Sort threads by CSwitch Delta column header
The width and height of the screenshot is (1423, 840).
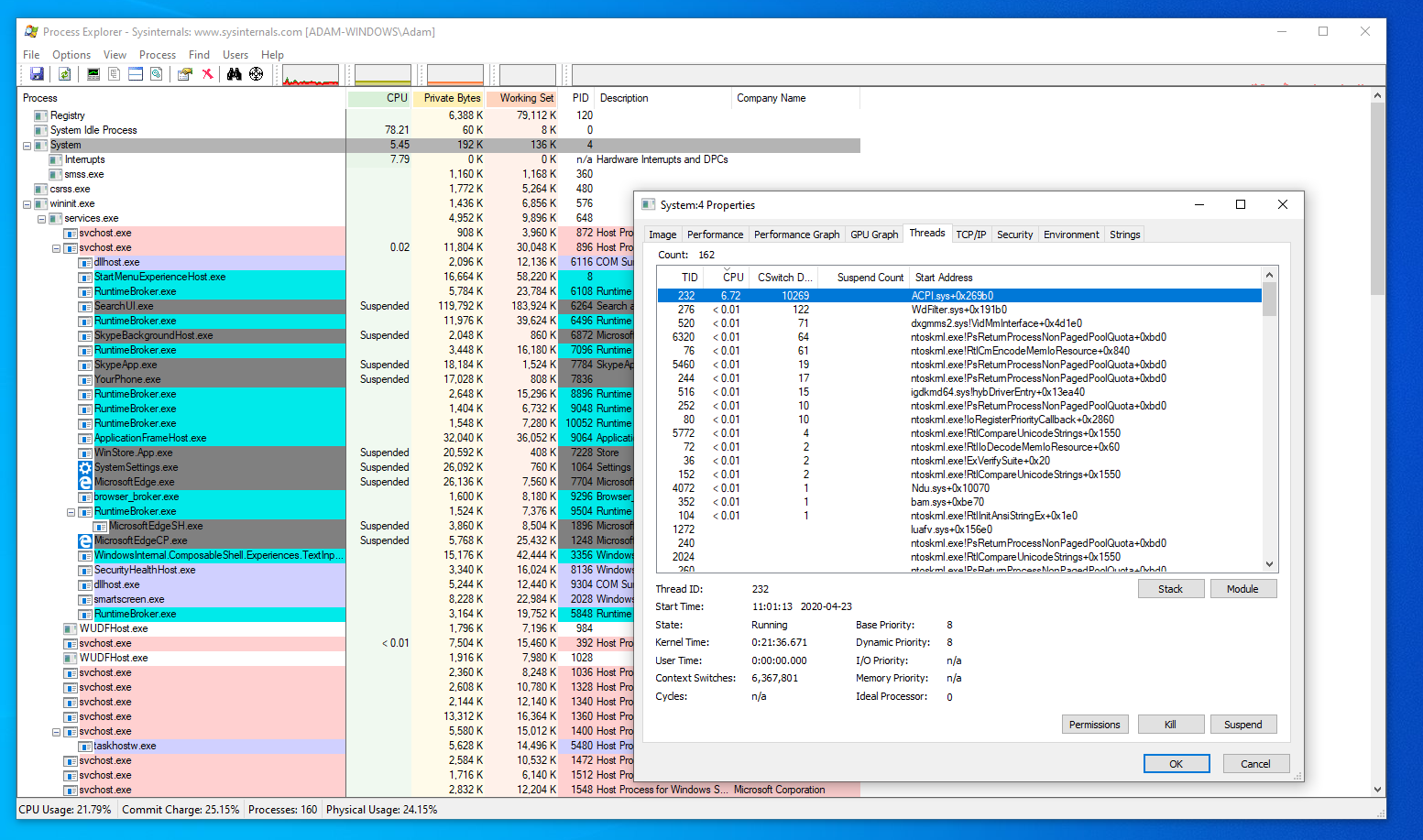783,278
